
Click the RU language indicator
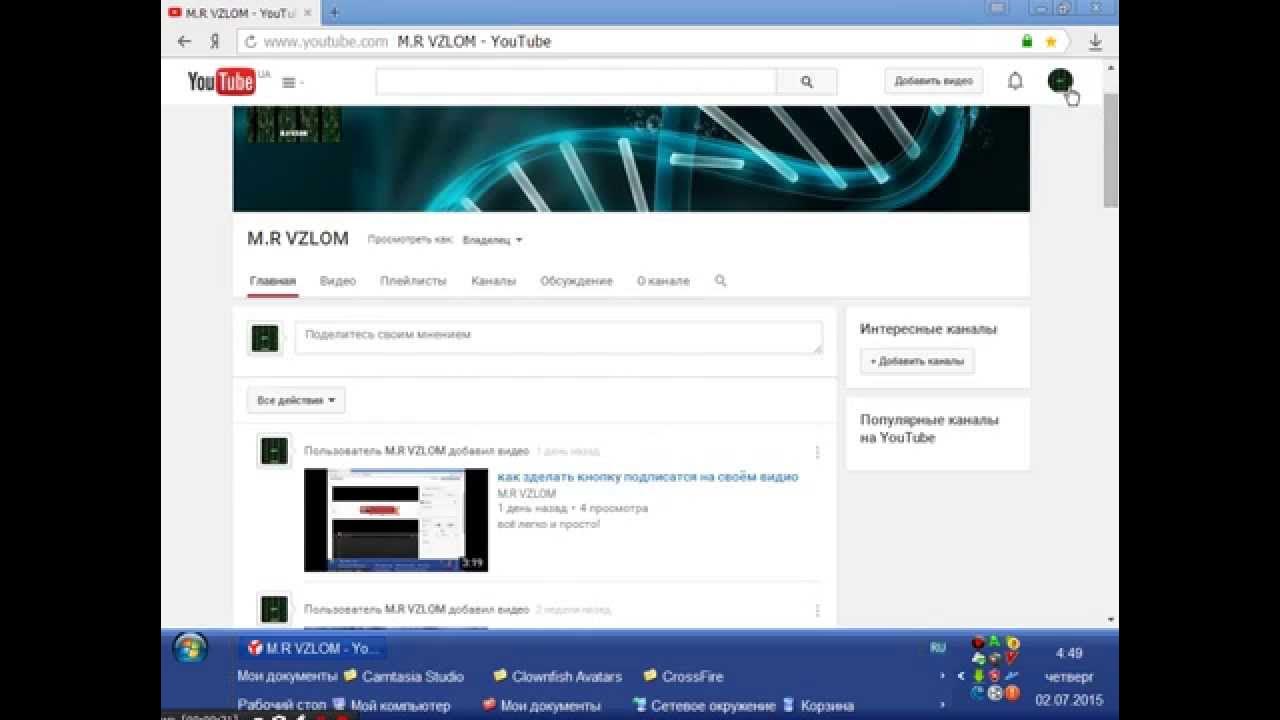click(x=938, y=648)
